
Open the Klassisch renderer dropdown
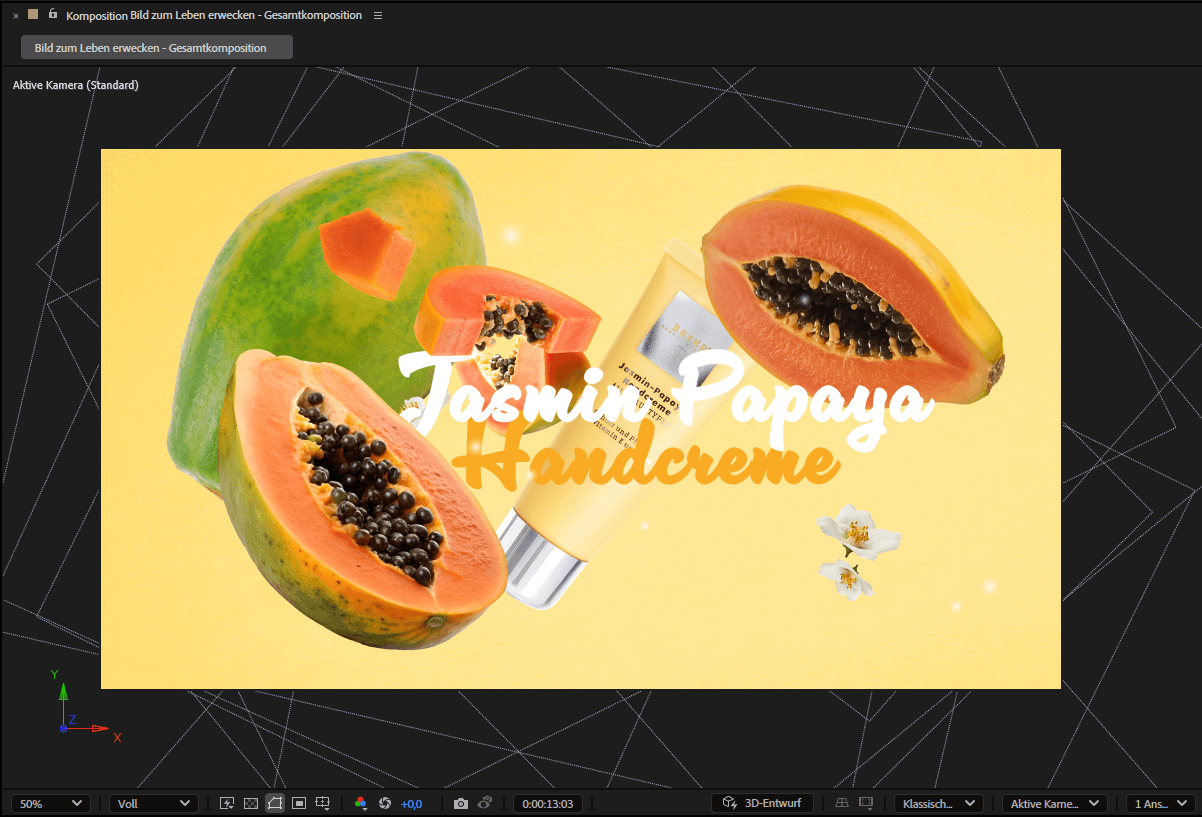[937, 804]
